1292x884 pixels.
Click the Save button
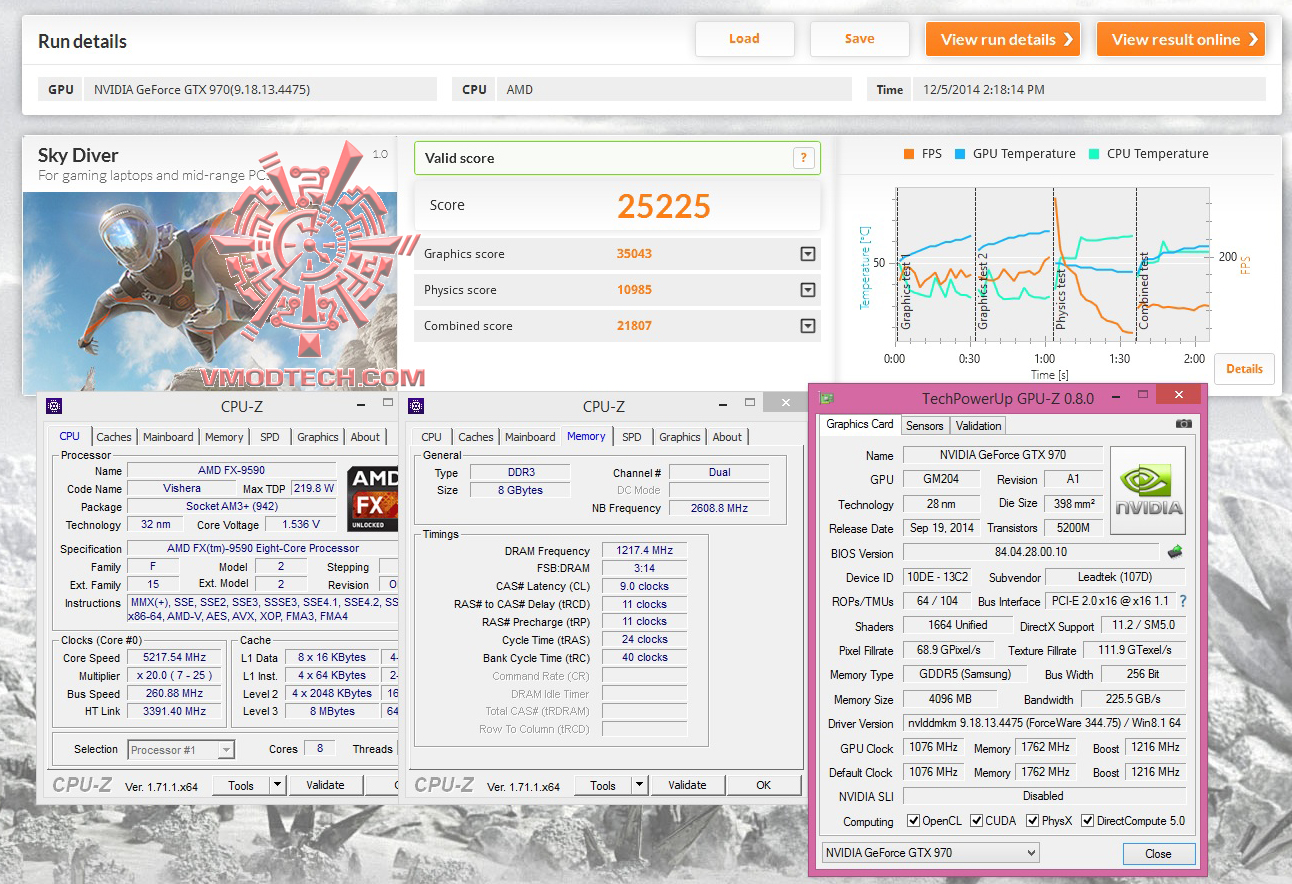coord(859,39)
